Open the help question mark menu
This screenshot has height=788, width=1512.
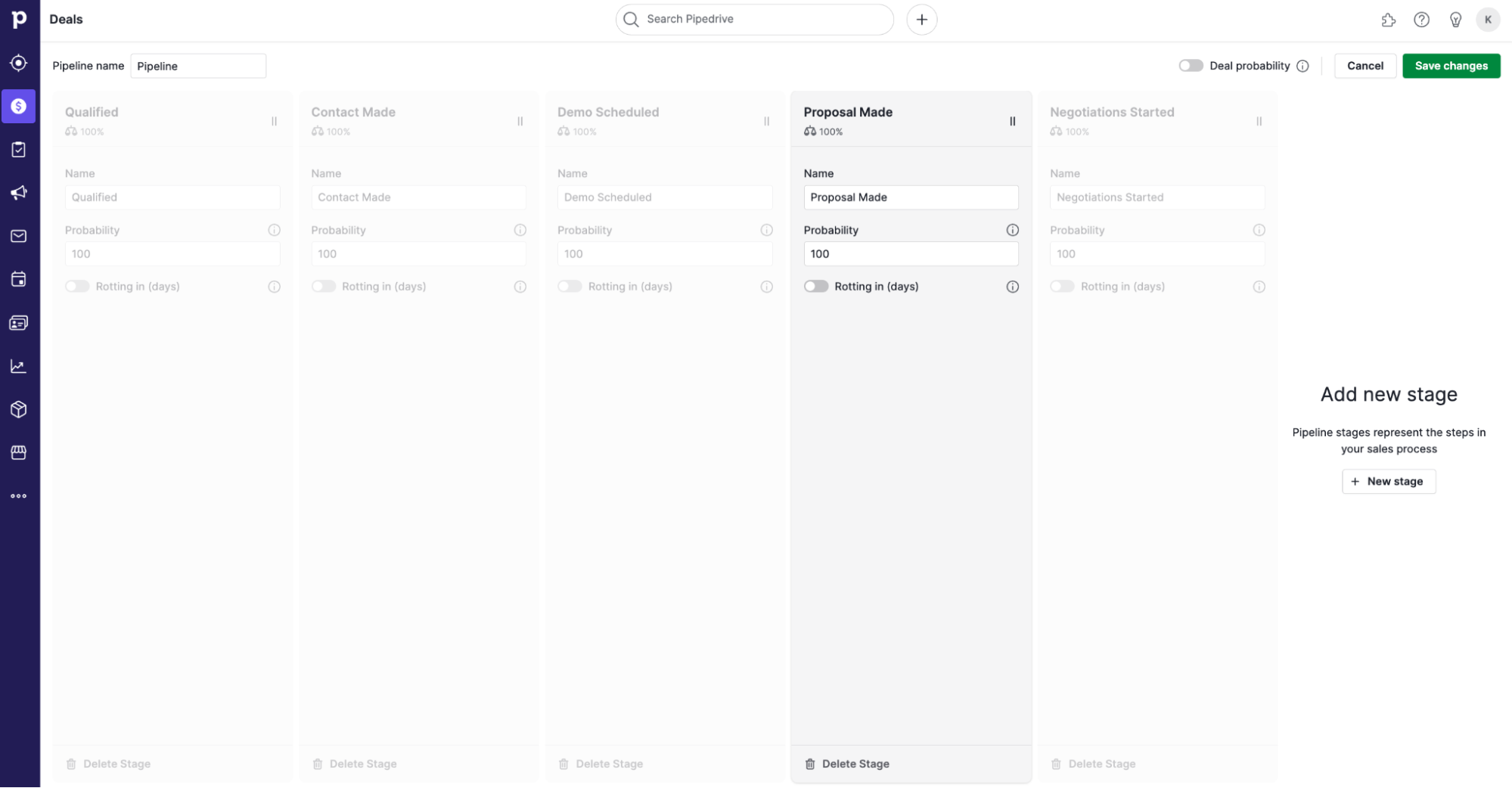(x=1421, y=19)
